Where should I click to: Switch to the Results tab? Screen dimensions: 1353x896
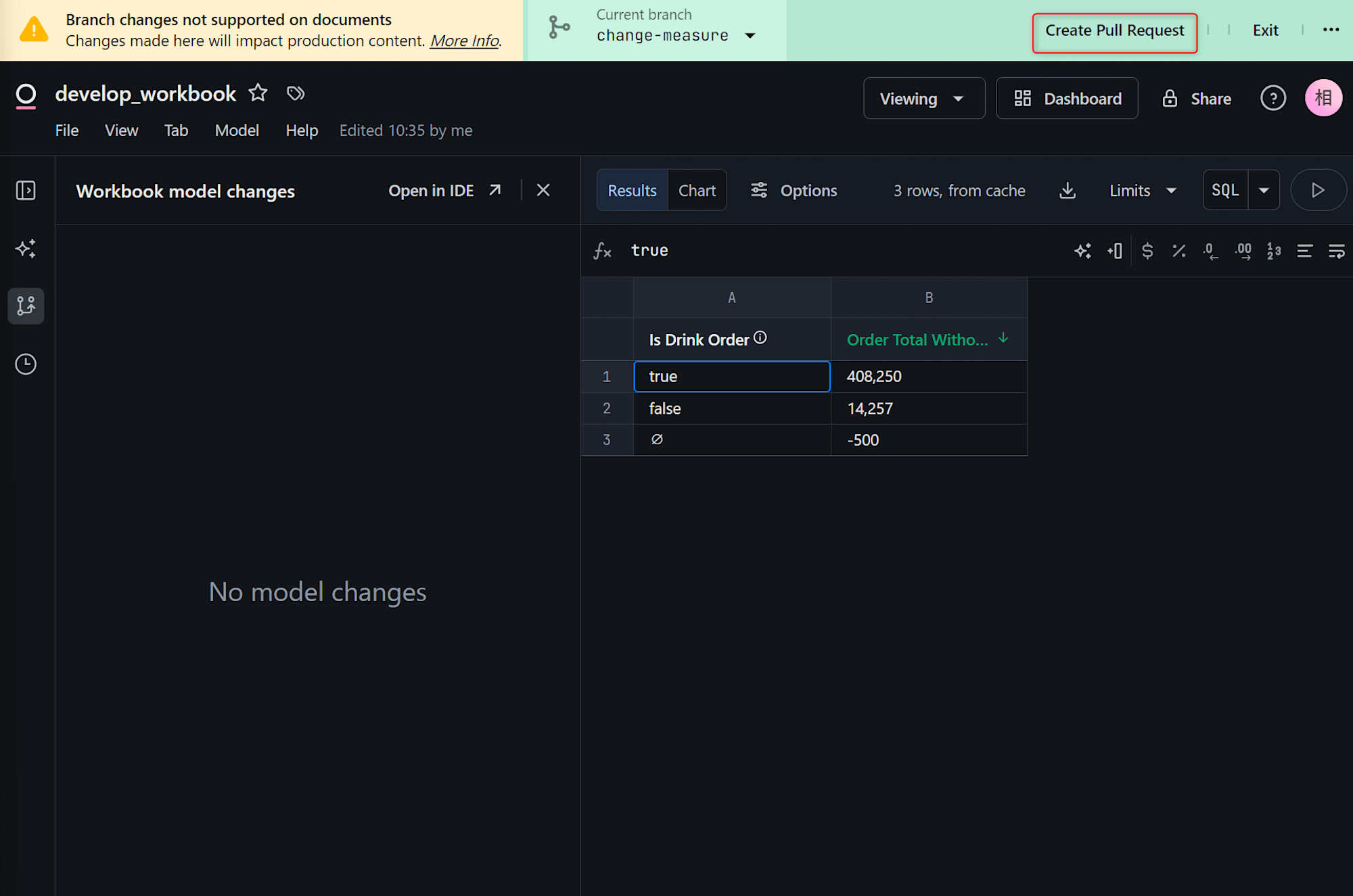click(x=632, y=190)
